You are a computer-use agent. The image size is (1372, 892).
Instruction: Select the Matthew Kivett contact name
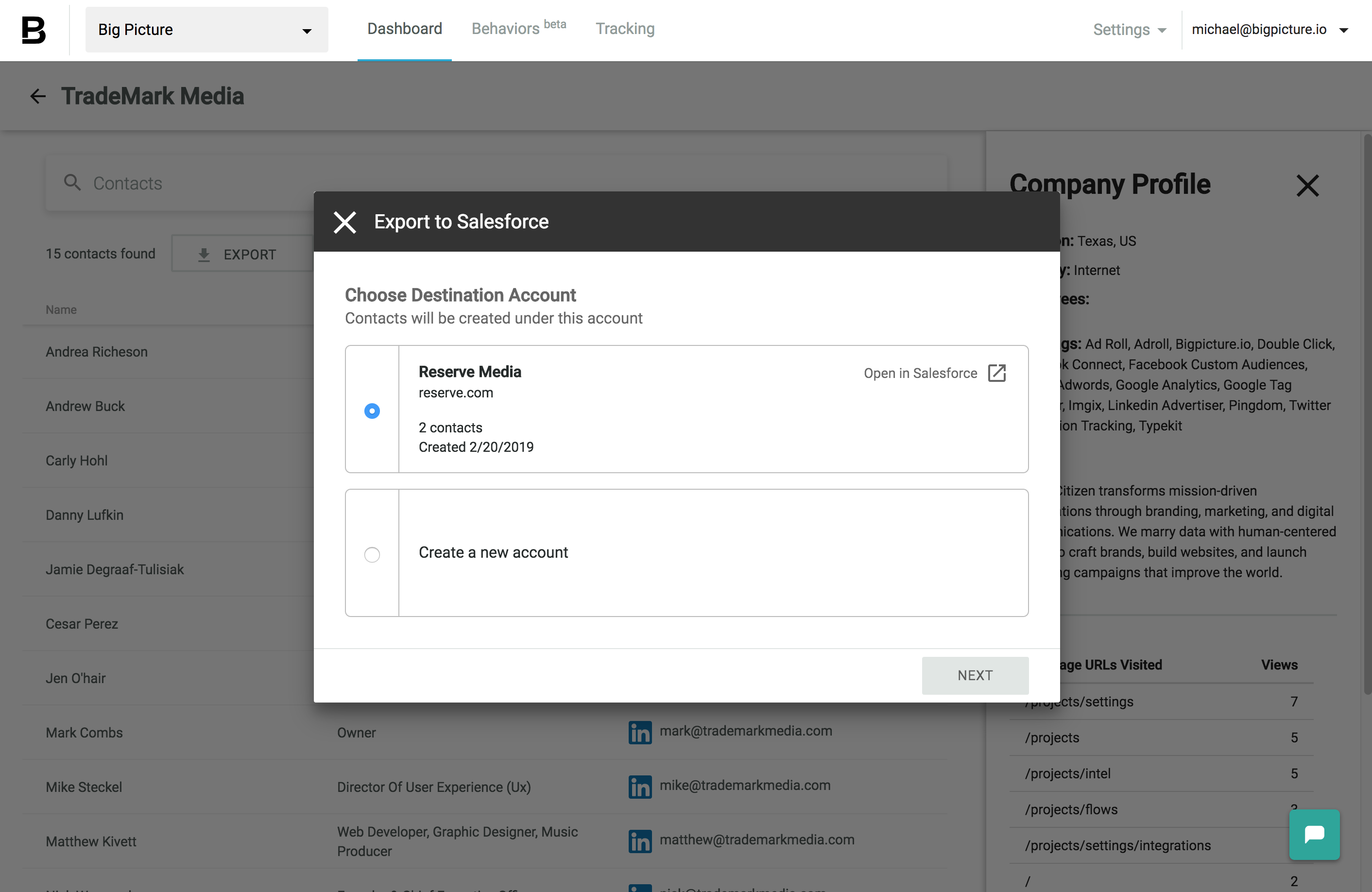91,841
